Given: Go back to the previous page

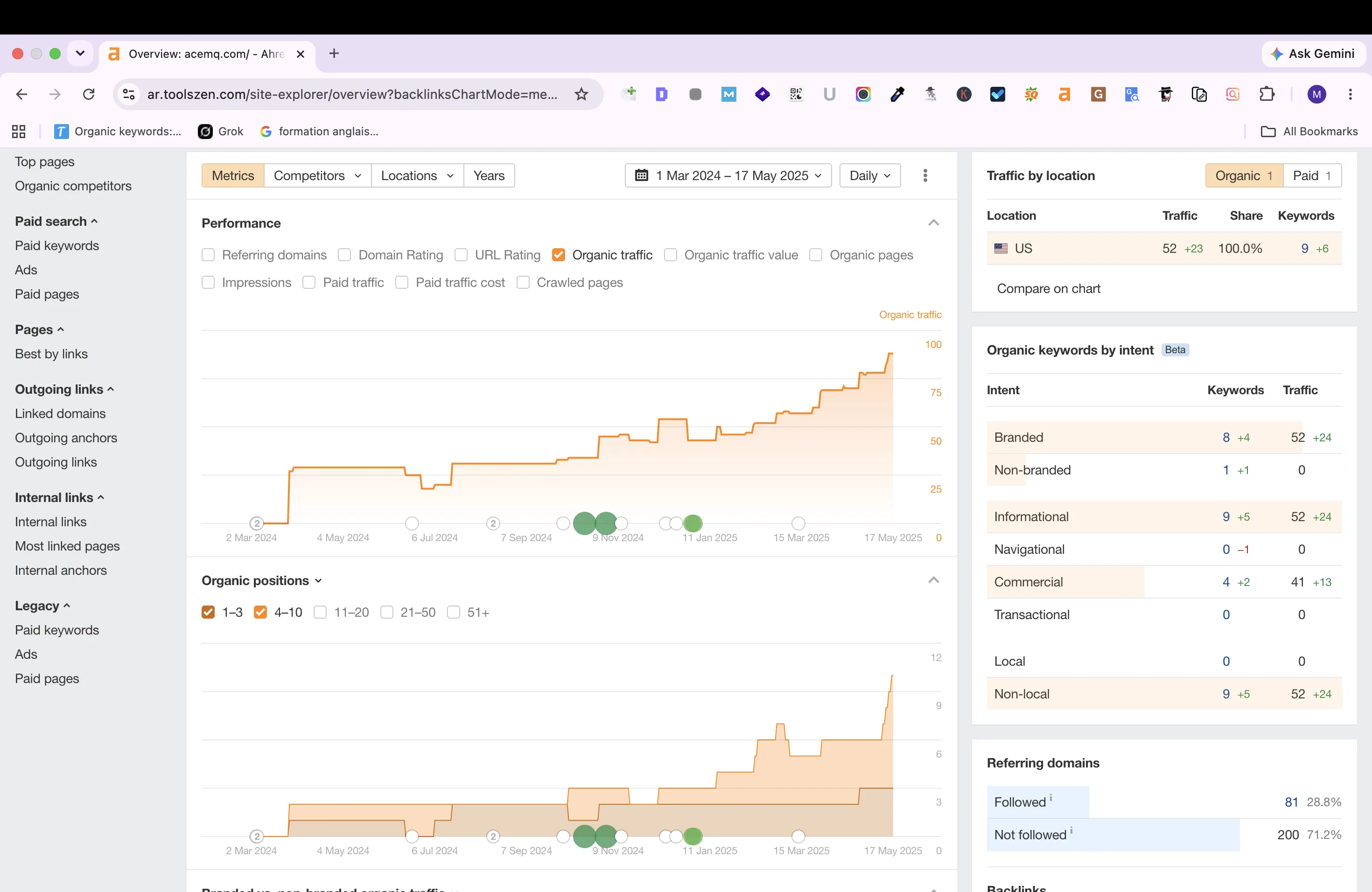Looking at the screenshot, I should (22, 94).
